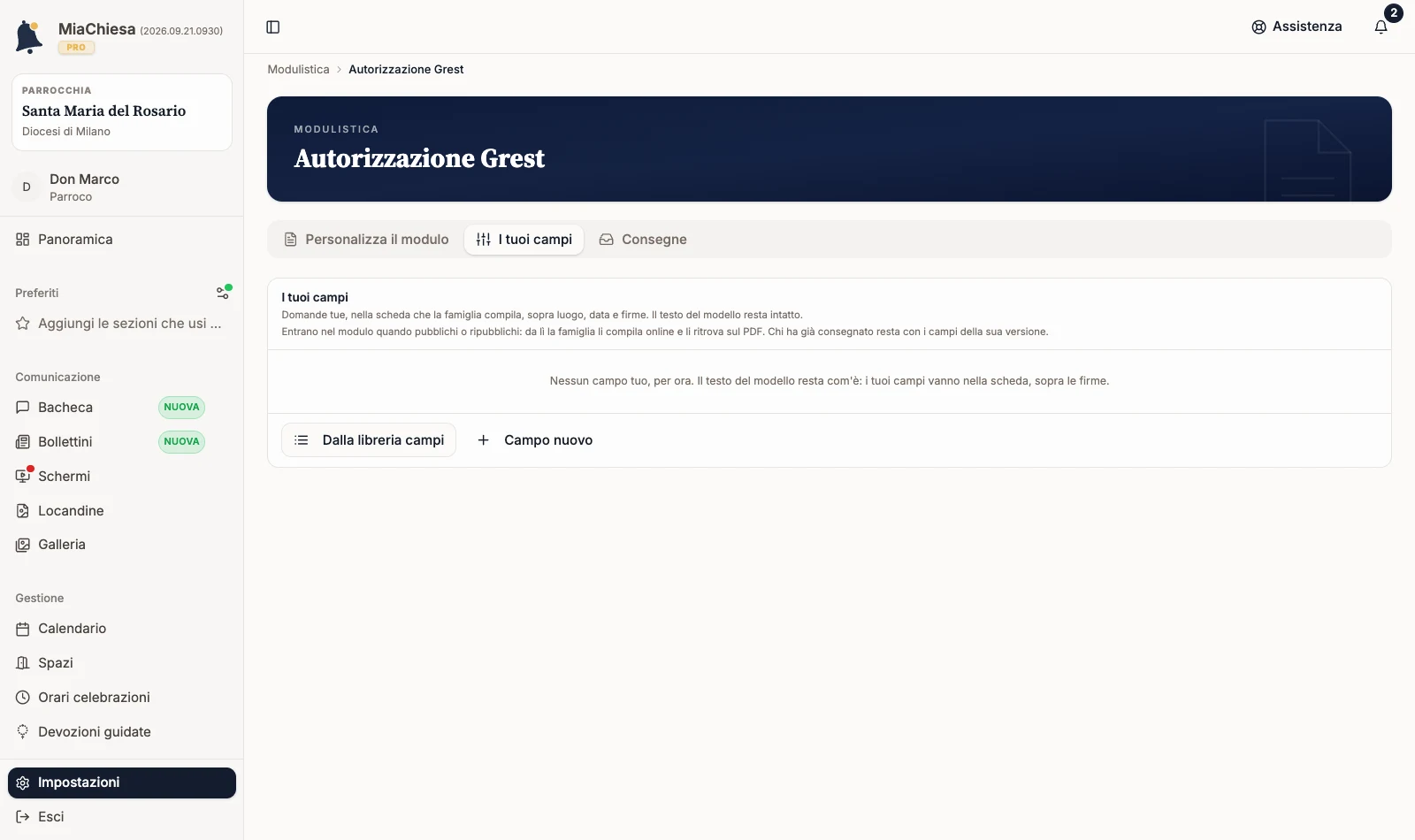This screenshot has width=1415, height=840.
Task: Click the Nessun campo tuo empty message
Action: coord(830,381)
